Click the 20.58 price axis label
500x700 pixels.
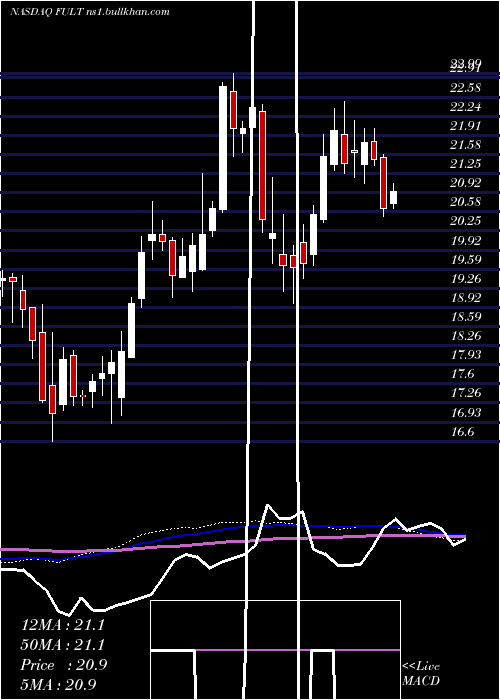coord(466,202)
